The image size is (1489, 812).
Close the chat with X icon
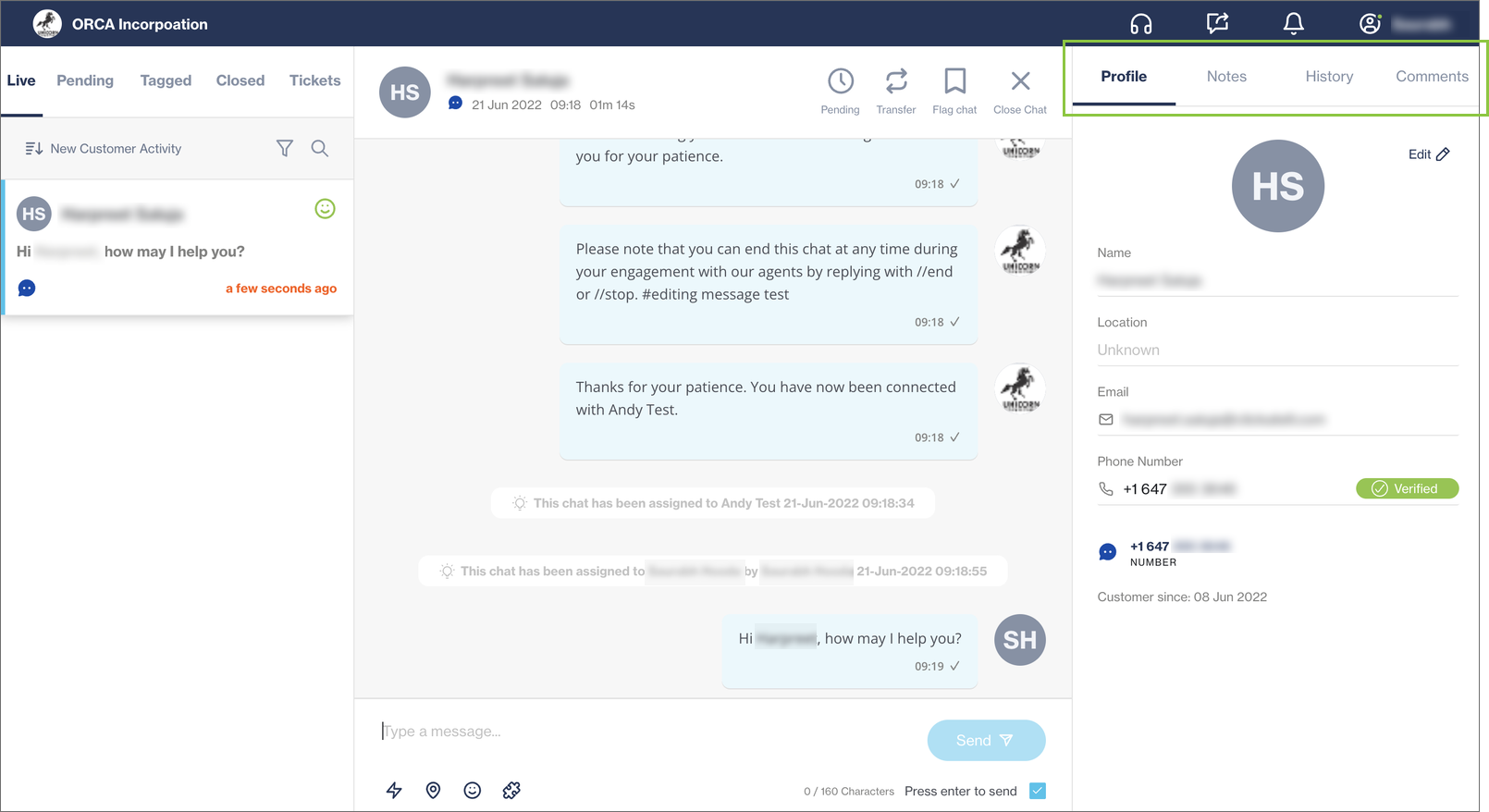(x=1020, y=82)
